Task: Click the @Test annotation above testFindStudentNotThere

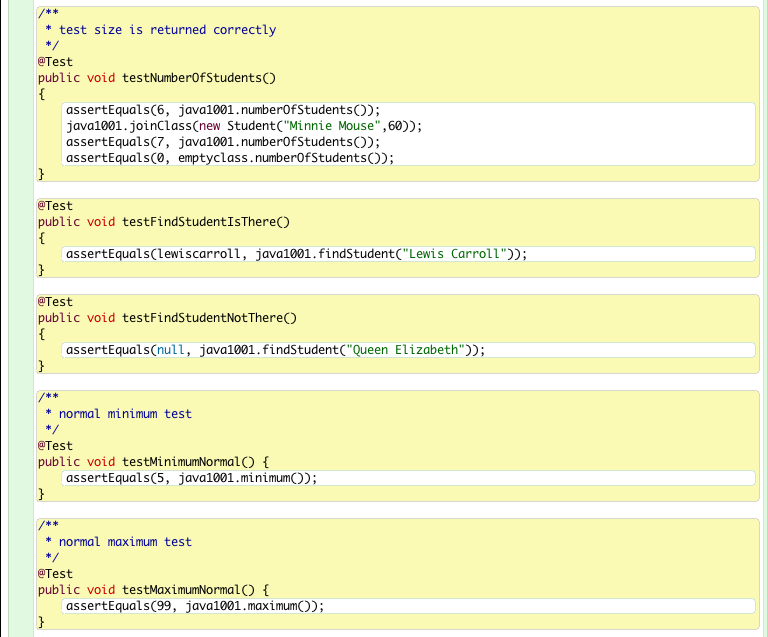Action: pyautogui.click(x=55, y=302)
